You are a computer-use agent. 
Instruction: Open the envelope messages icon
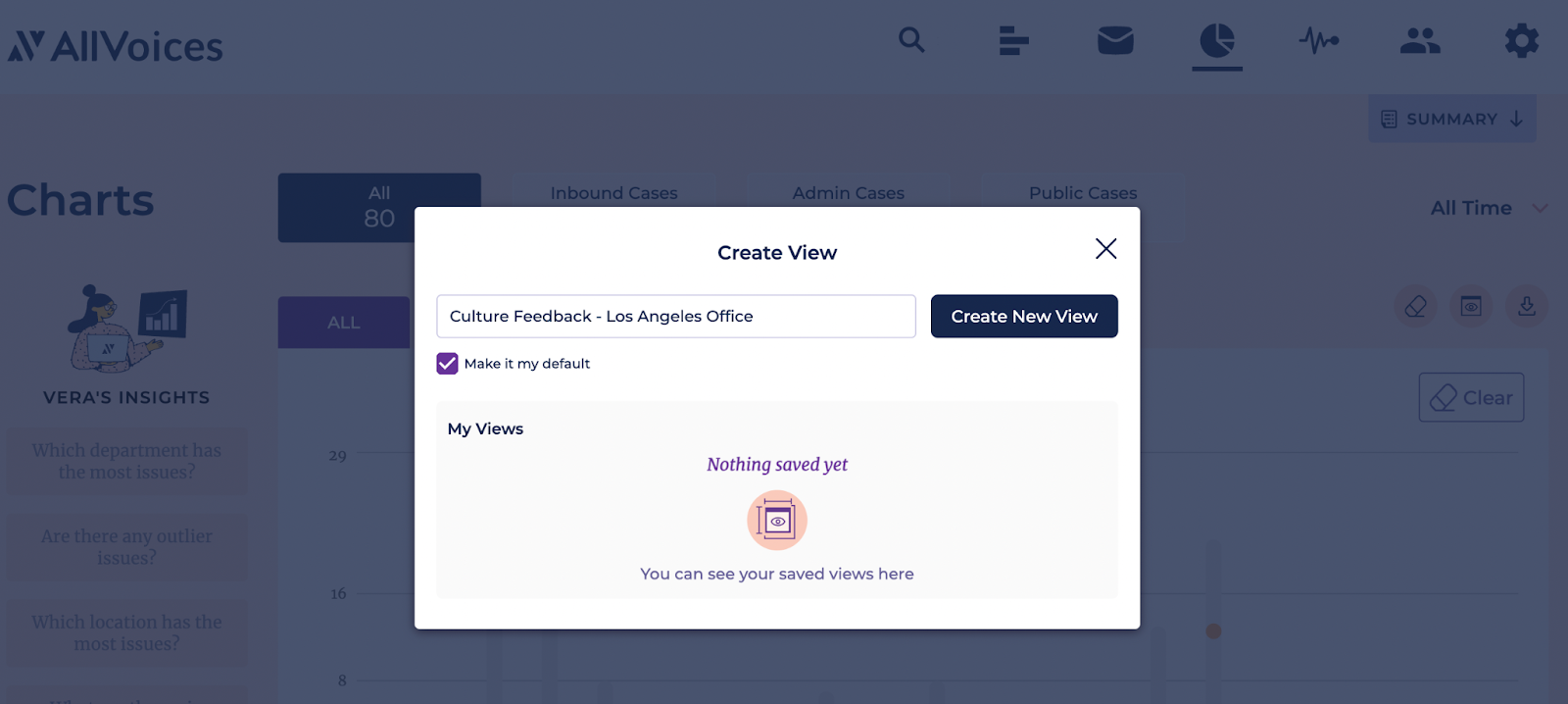[1115, 40]
